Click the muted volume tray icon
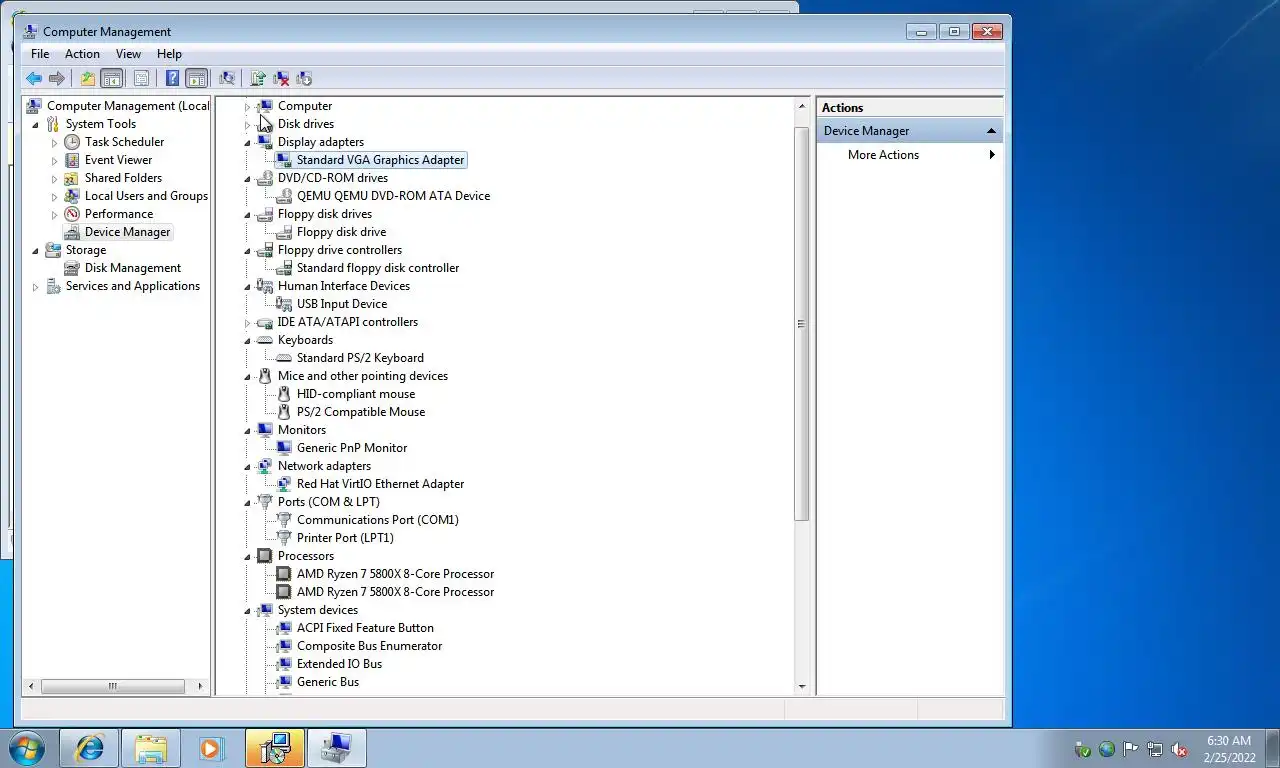Viewport: 1280px width, 768px height. [x=1179, y=749]
